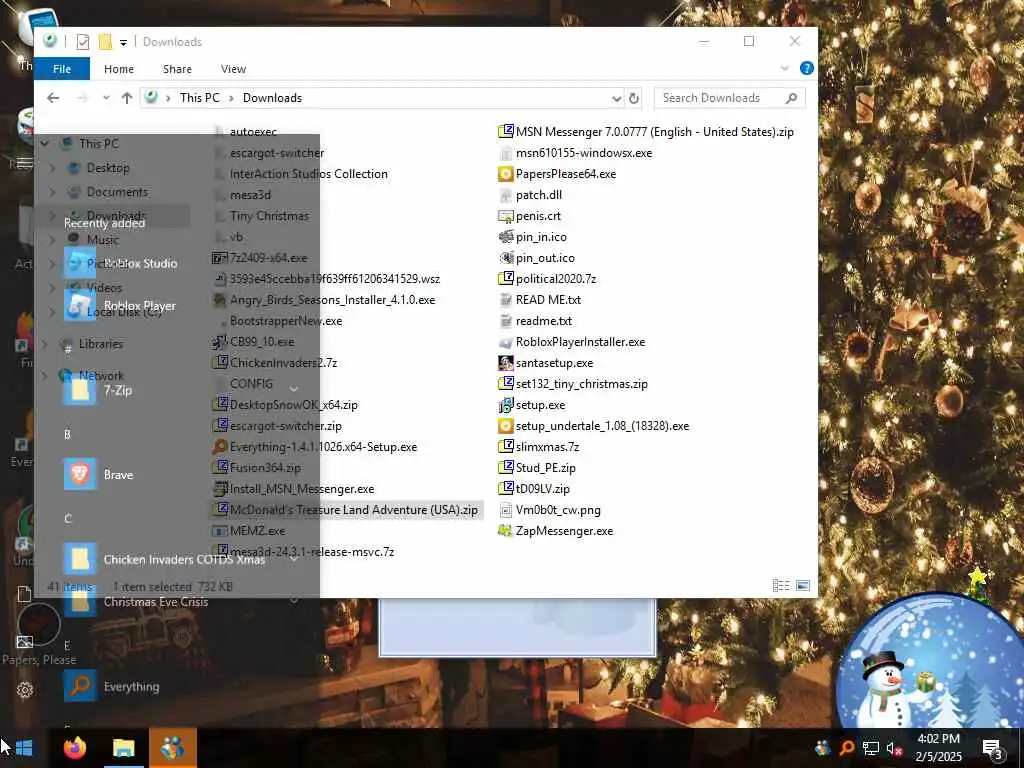1024x768 pixels.
Task: Select mesa3d-24.3.1-release-msvc.7z
Action: click(x=304, y=552)
